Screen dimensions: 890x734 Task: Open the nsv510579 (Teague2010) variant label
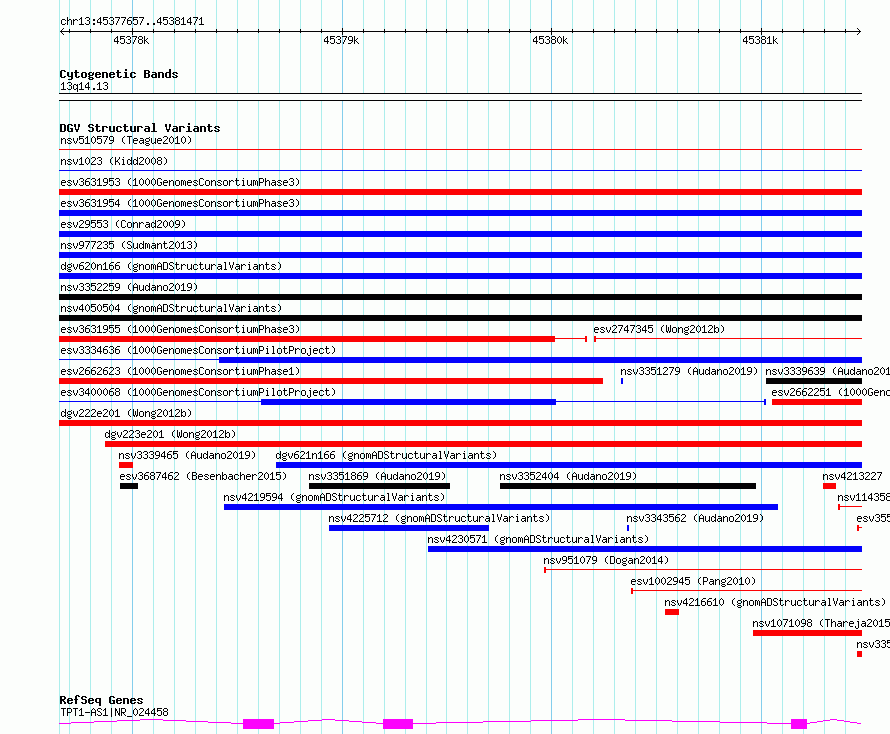coord(126,140)
